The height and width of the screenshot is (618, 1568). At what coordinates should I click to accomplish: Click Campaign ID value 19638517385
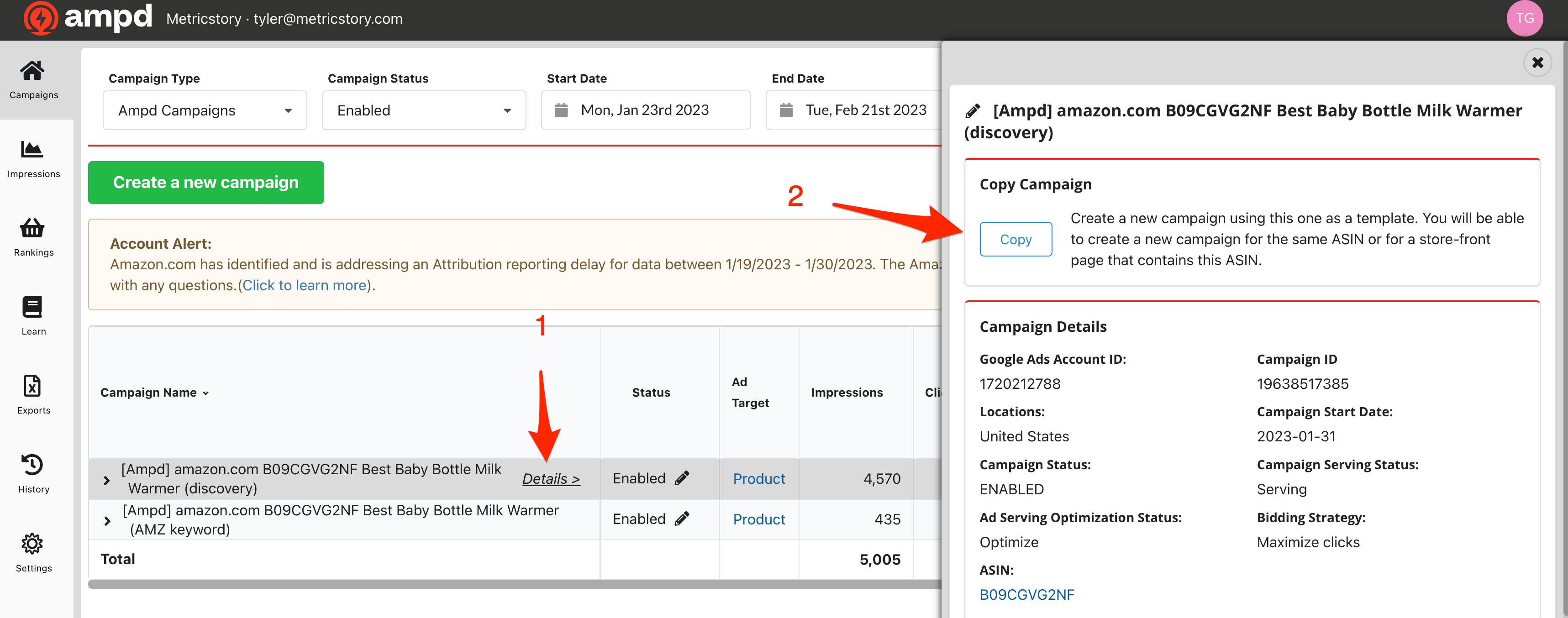click(1302, 384)
